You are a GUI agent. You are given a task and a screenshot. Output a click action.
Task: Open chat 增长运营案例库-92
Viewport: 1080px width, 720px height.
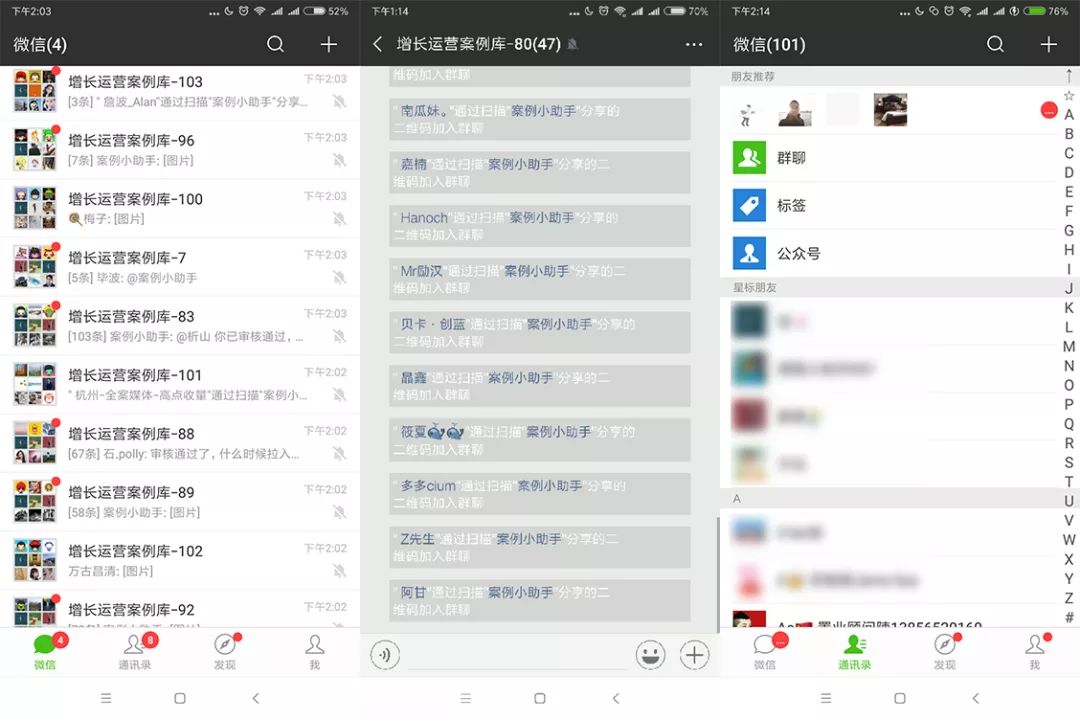pyautogui.click(x=180, y=608)
